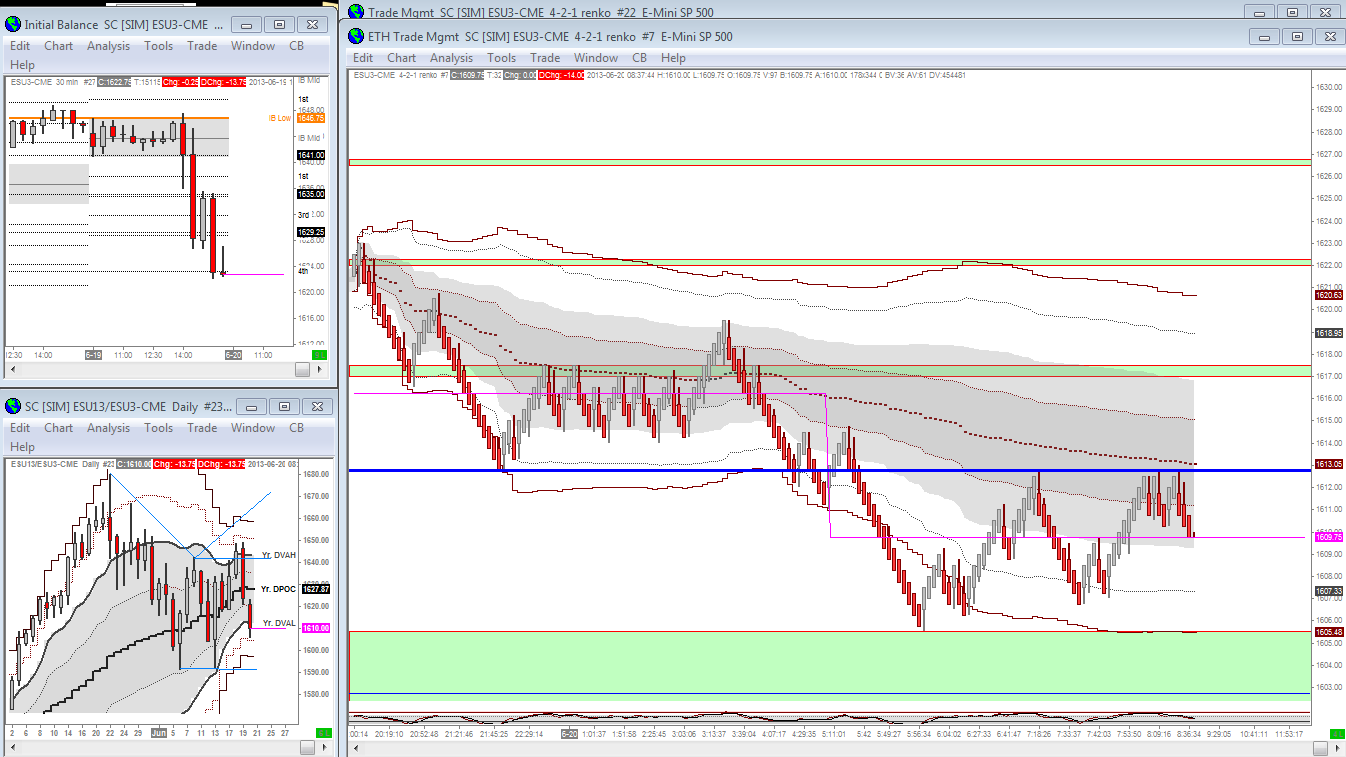Open the Window menu in the Initial Balance window
Screen dimensions: 1346x757
pos(253,46)
